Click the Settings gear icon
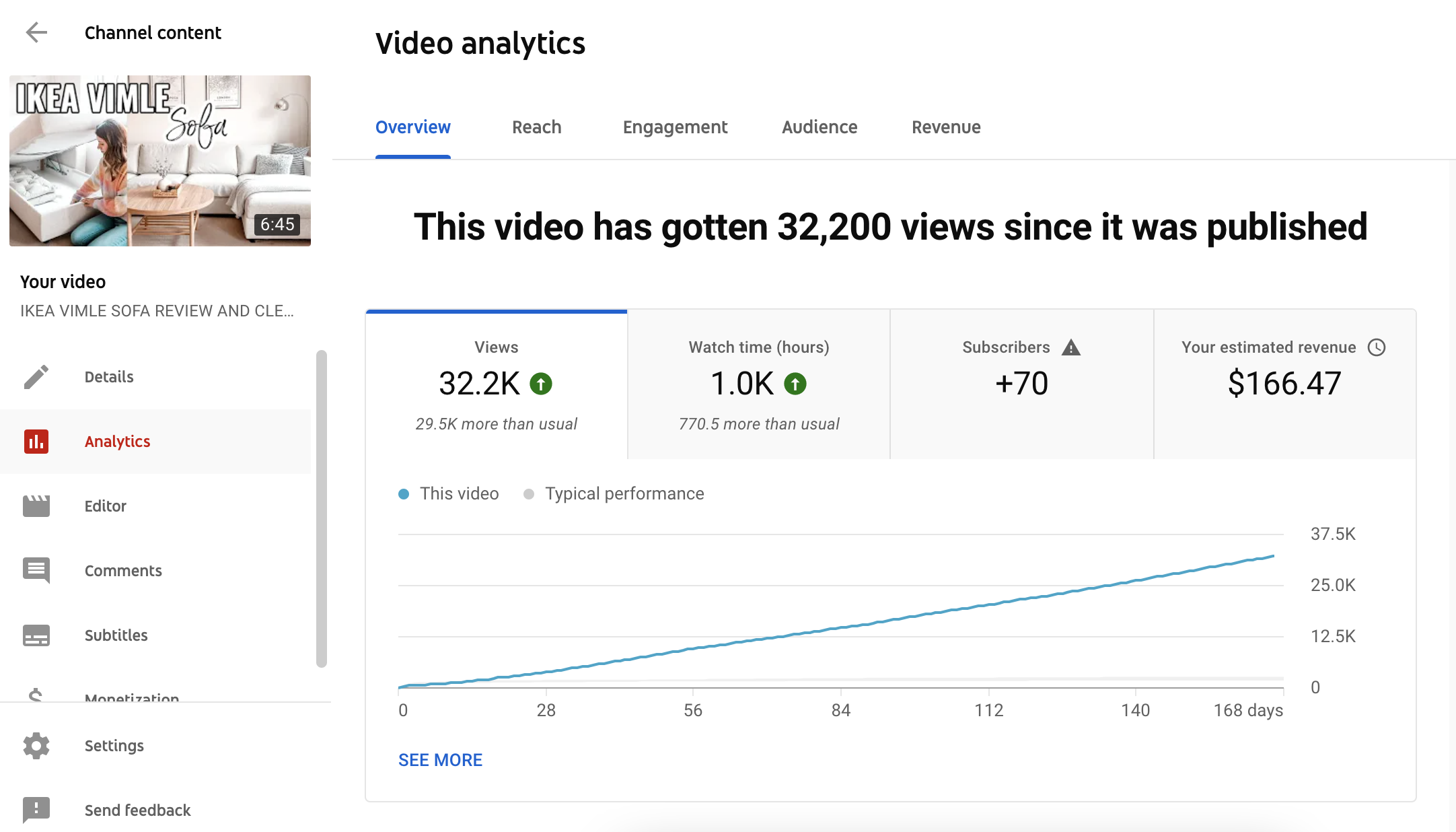1456x832 pixels. 36,746
